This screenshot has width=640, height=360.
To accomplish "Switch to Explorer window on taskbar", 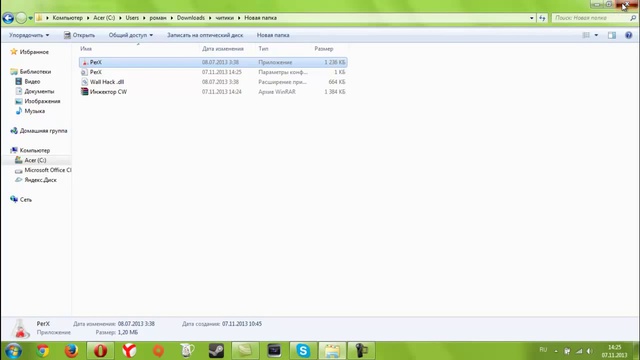I will coord(332,351).
